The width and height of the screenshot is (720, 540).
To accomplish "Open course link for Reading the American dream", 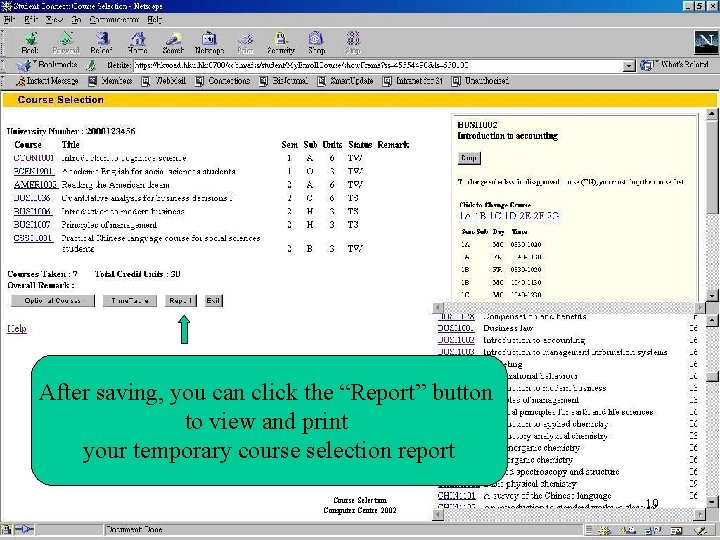I will (35, 185).
